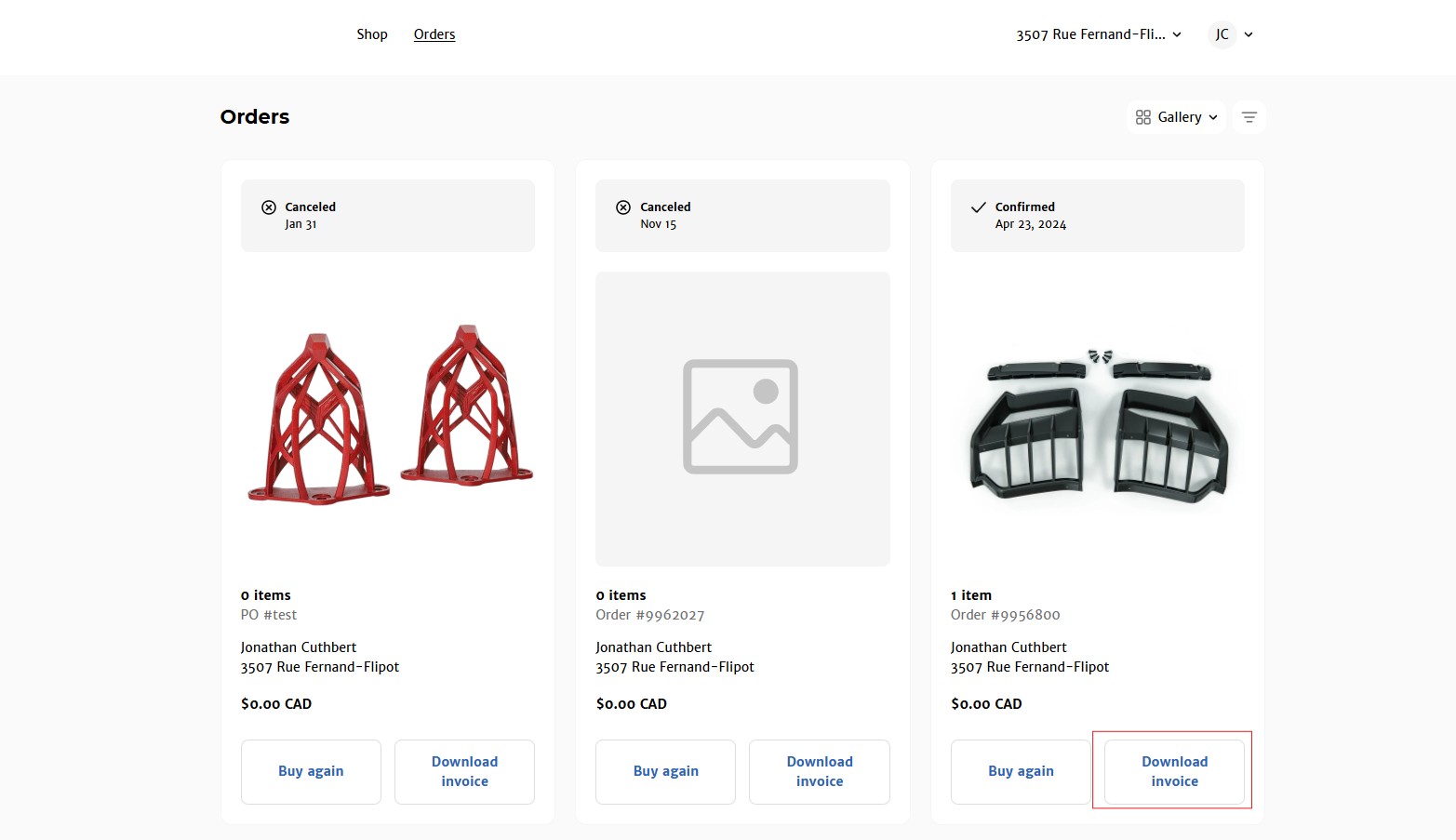Buy again for Order #9962027
1456x840 pixels.
click(666, 771)
